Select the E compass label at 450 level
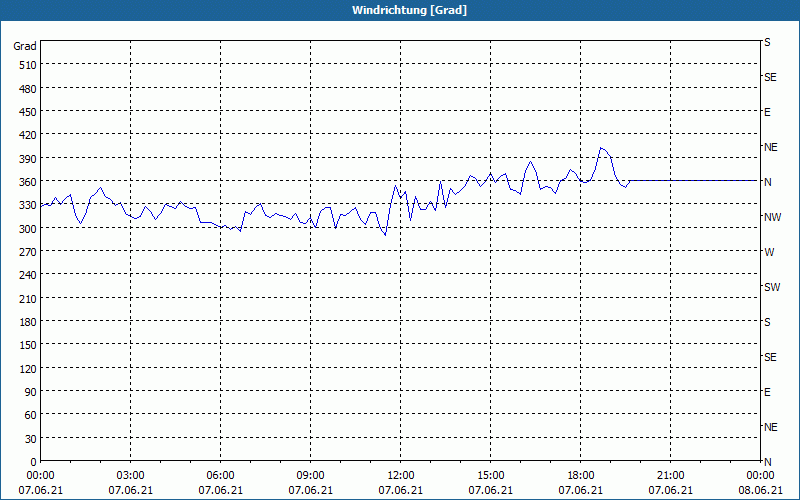 [767, 112]
